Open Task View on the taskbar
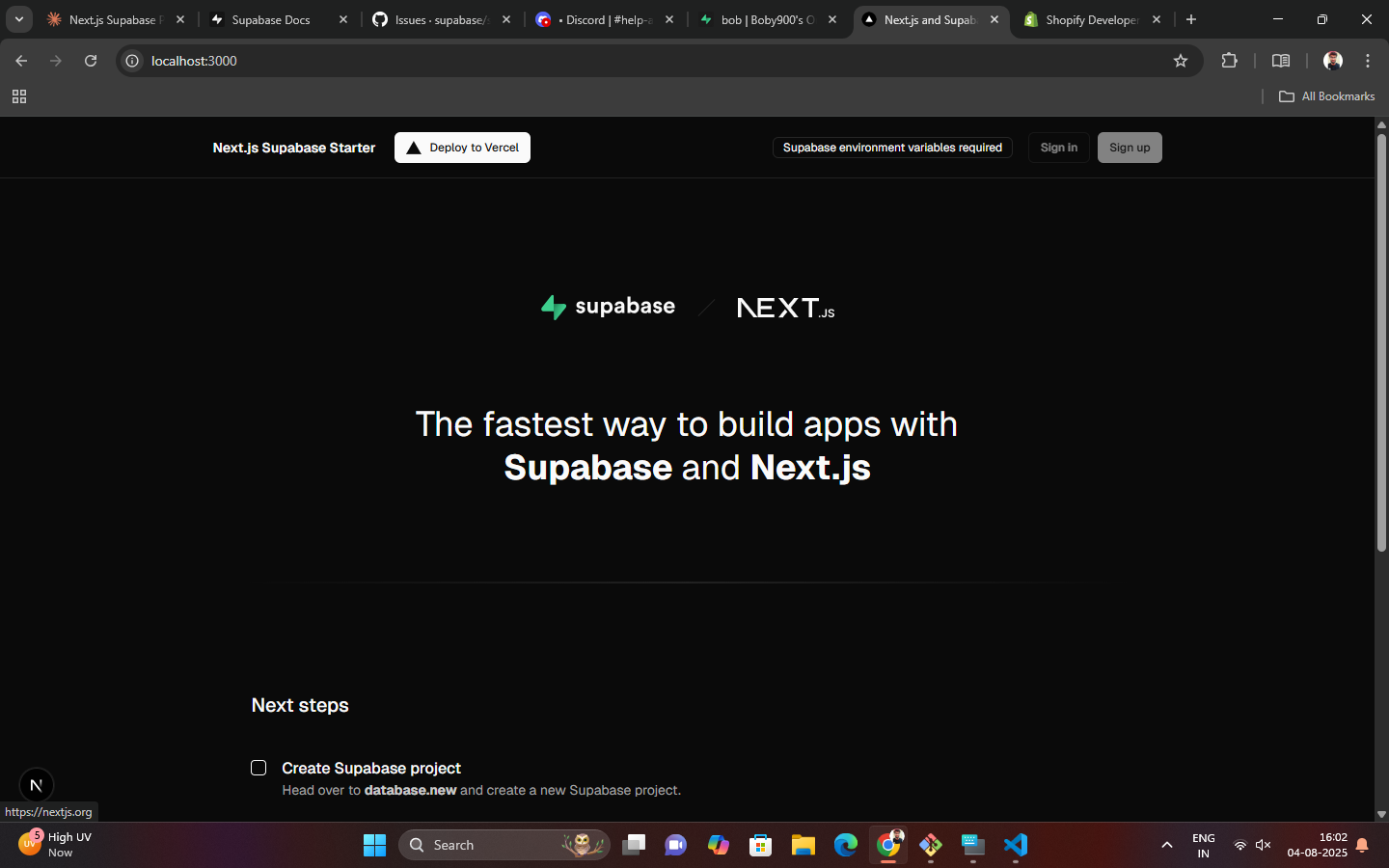This screenshot has height=868, width=1389. 634,846
